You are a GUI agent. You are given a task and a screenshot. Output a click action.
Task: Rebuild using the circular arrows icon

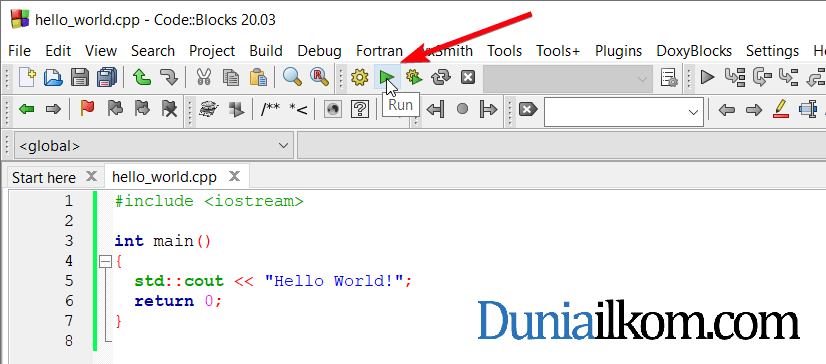click(441, 77)
